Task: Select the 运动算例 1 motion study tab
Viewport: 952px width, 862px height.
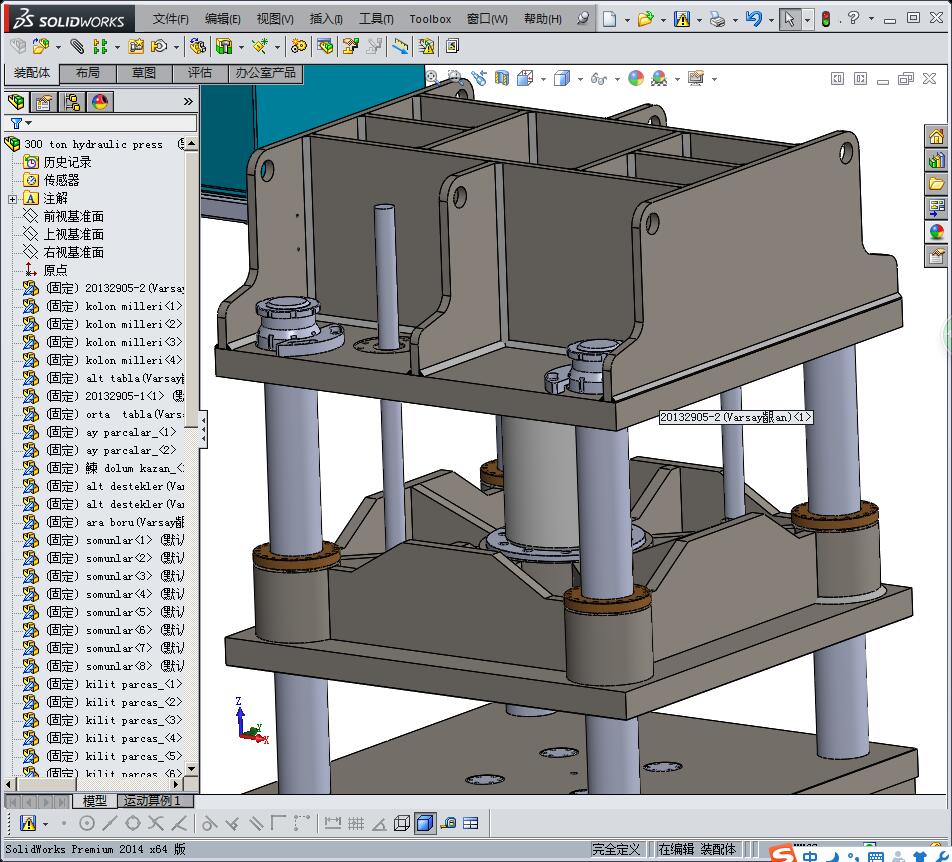Action: pos(152,801)
